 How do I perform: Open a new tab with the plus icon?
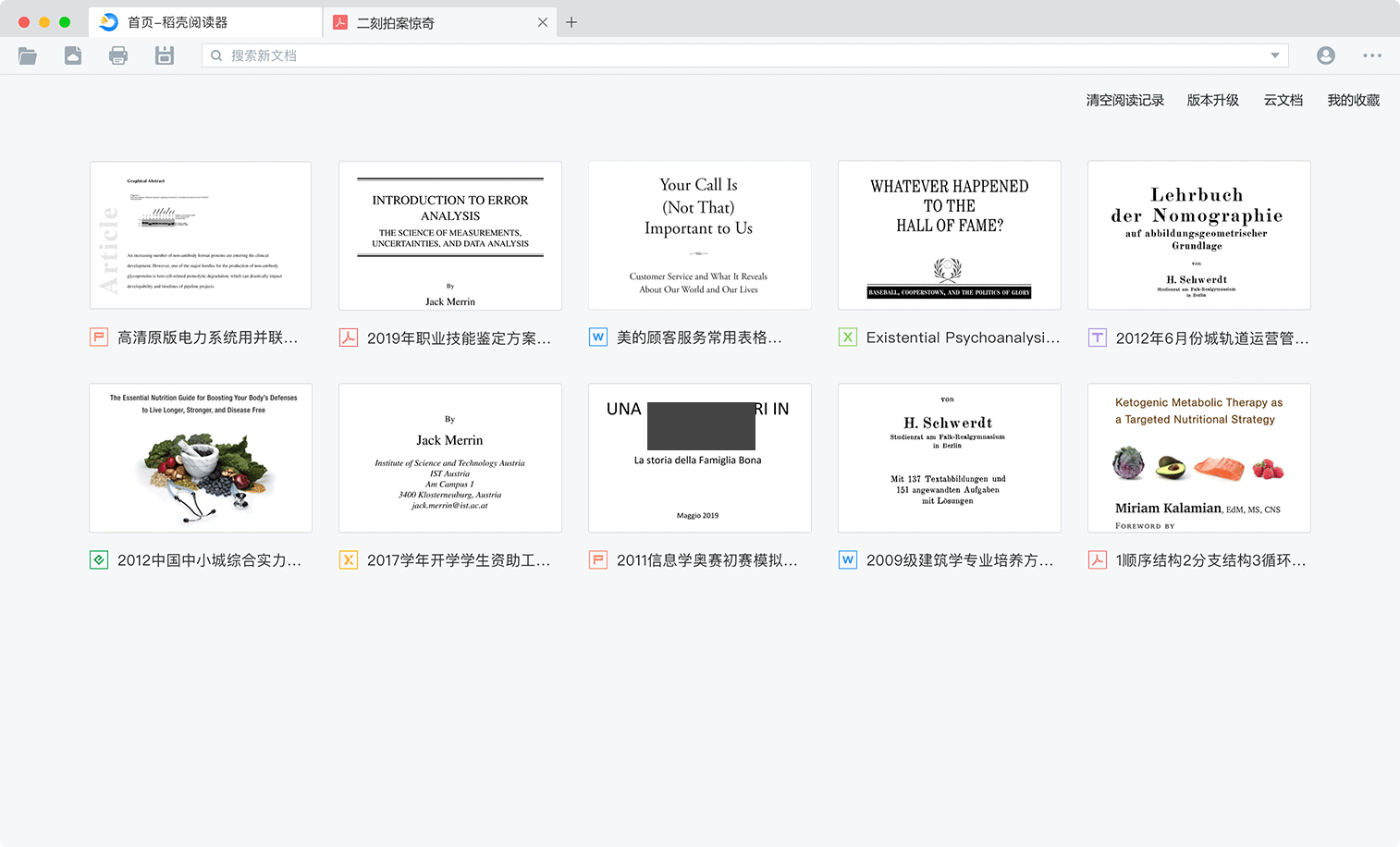[x=571, y=21]
